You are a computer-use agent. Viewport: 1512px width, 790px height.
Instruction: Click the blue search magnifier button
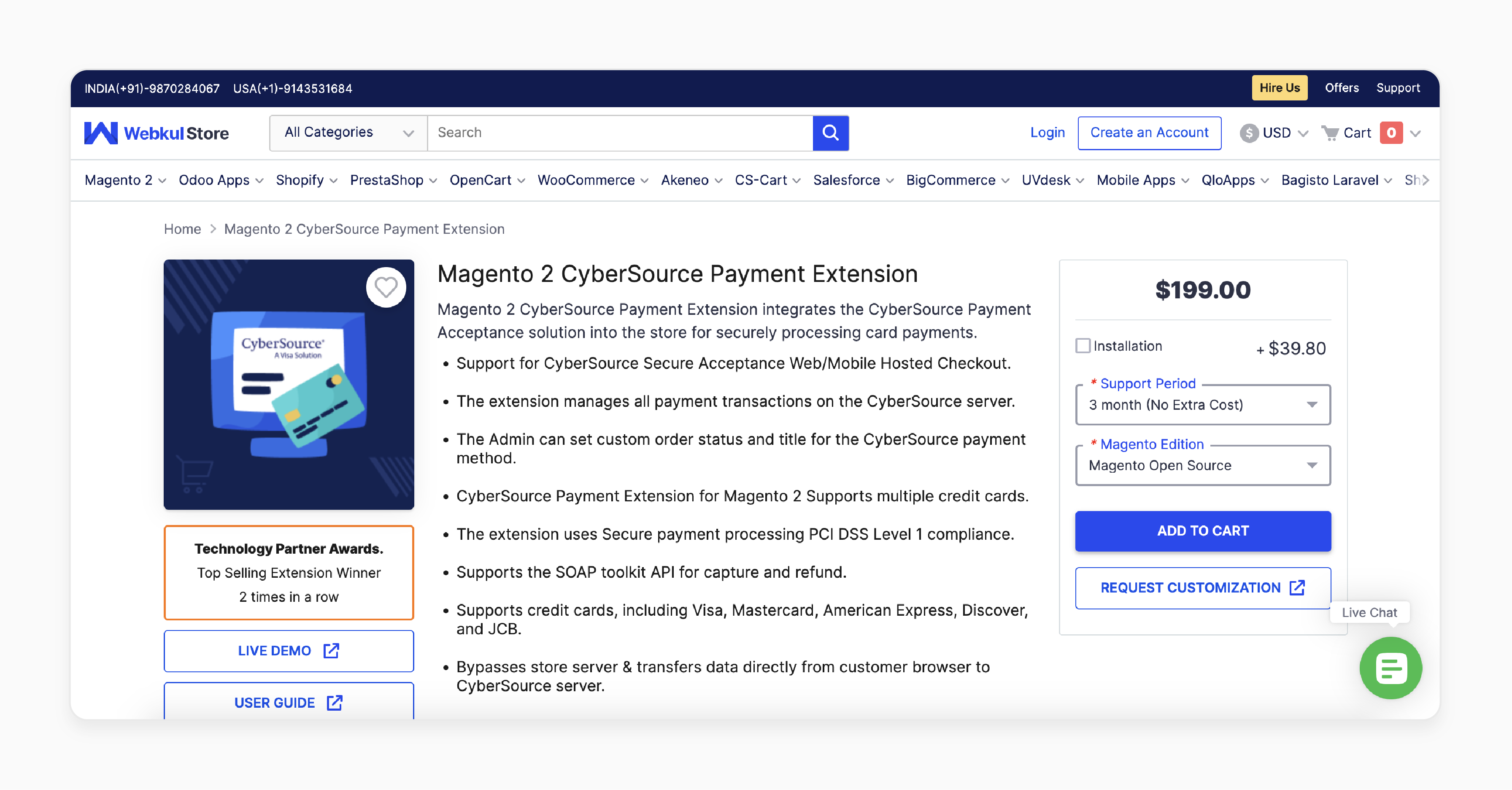(830, 133)
